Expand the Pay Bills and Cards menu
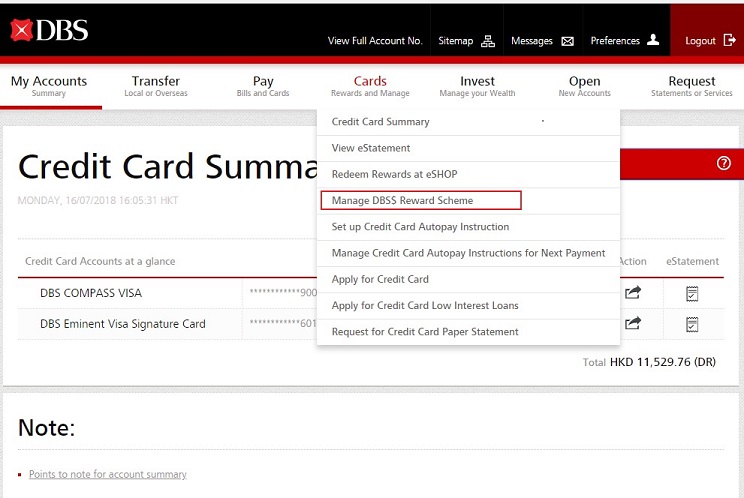The height and width of the screenshot is (498, 744). 263,86
